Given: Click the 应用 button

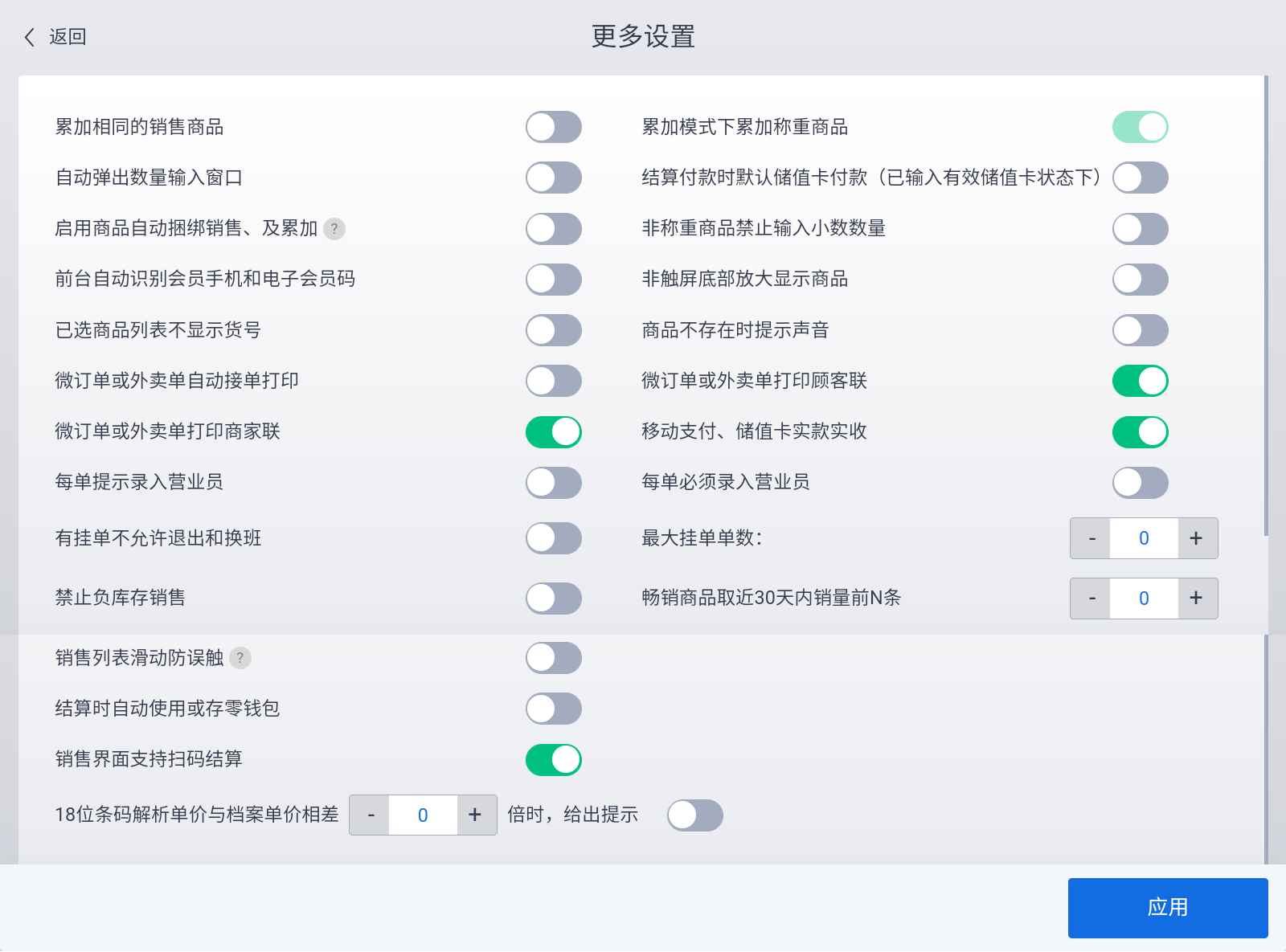Looking at the screenshot, I should tap(1167, 908).
